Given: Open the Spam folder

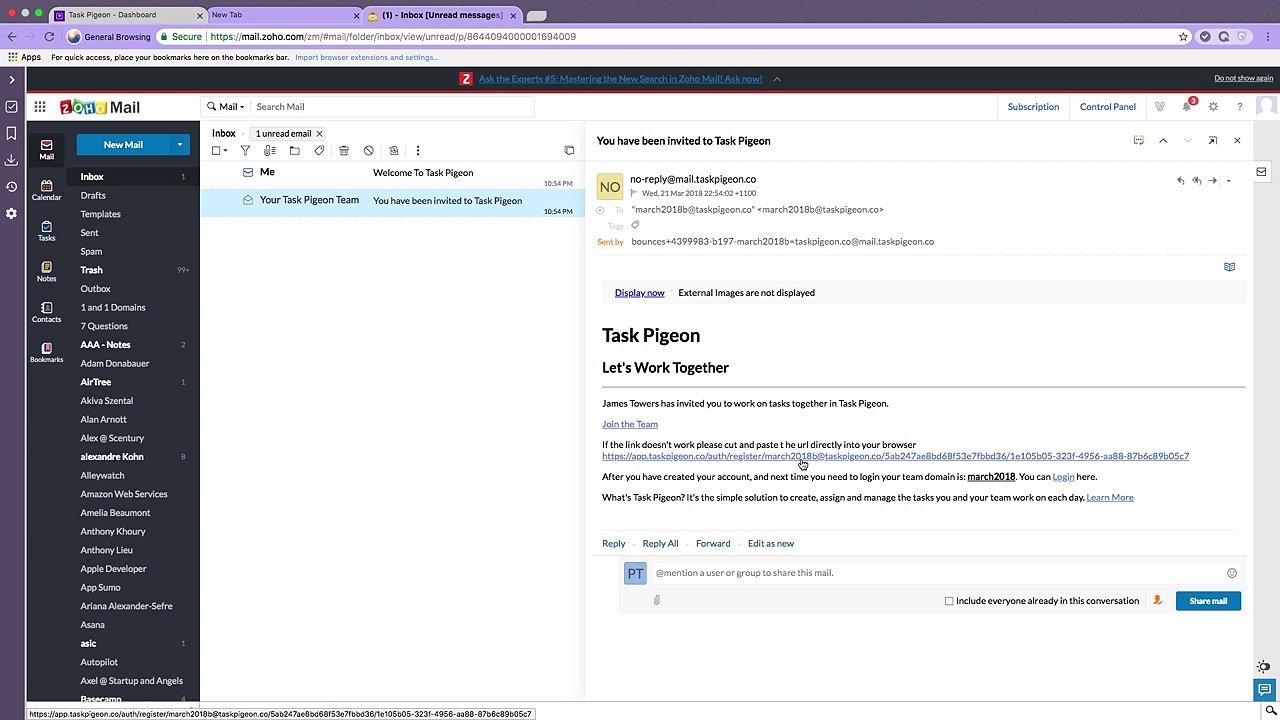Looking at the screenshot, I should click(x=92, y=252).
